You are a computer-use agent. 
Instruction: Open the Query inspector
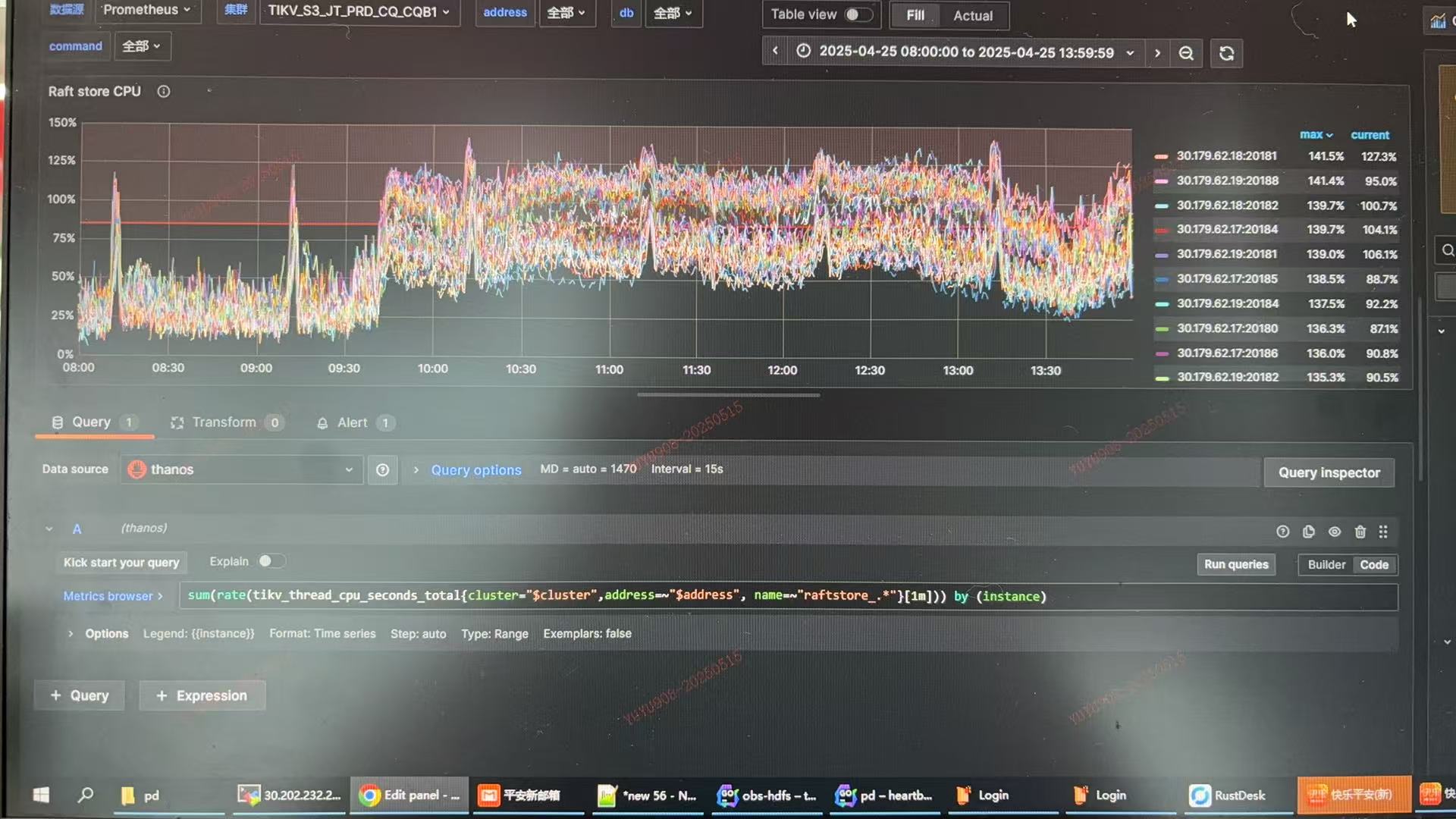[1329, 472]
